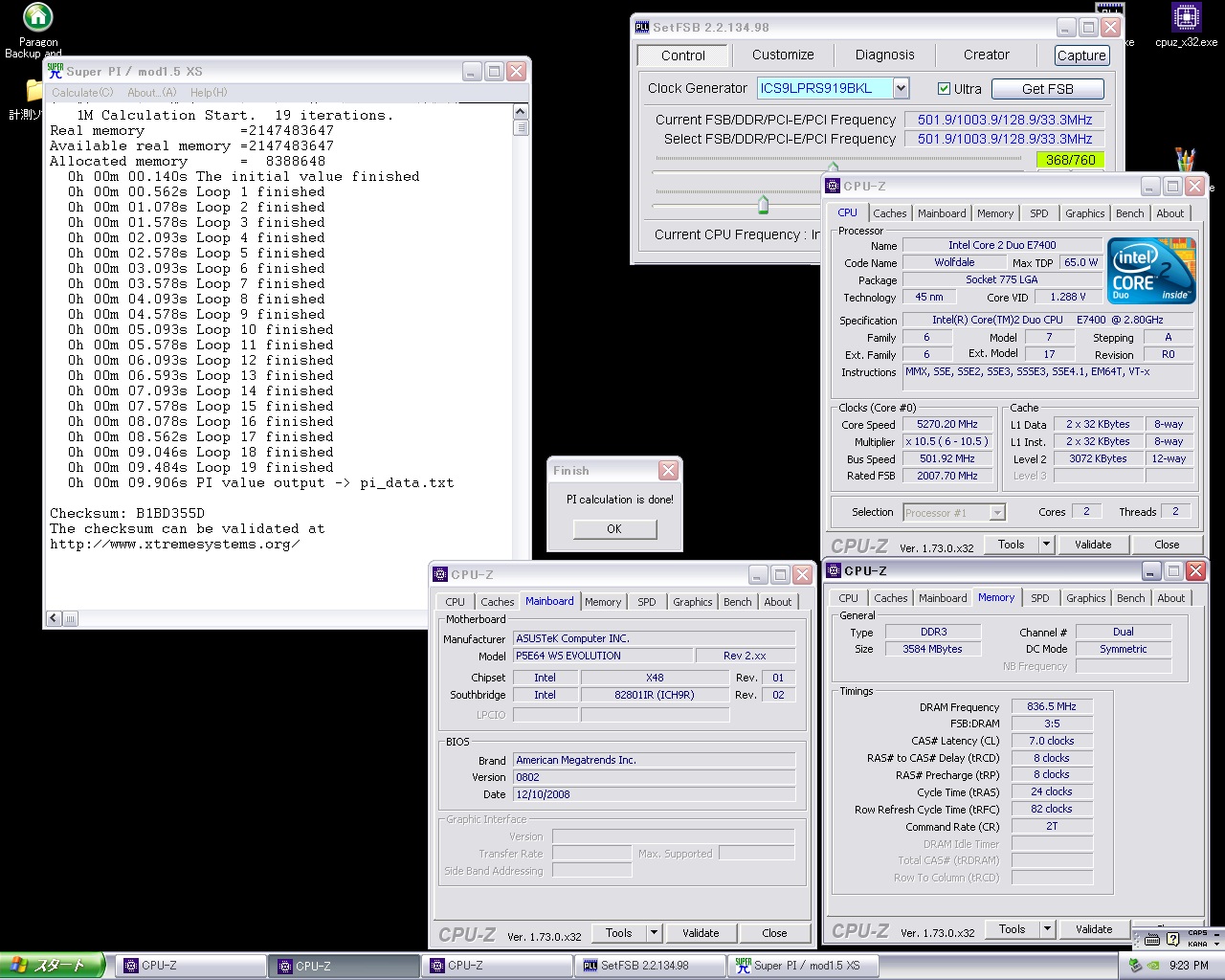Screen dimensions: 1225x980
Task: Click the DRAM Frequency value 836.5 MHz
Action: (x=1052, y=706)
